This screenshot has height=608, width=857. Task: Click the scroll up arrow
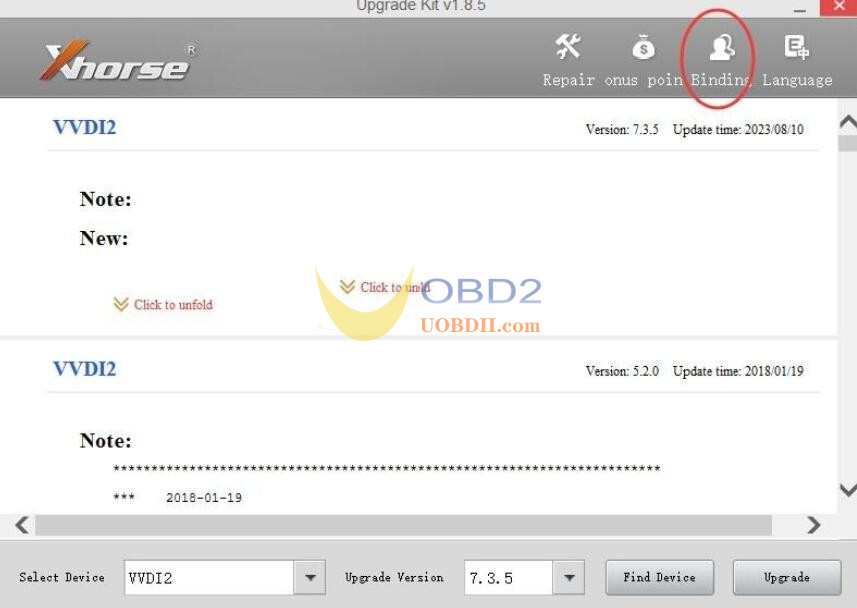point(848,122)
